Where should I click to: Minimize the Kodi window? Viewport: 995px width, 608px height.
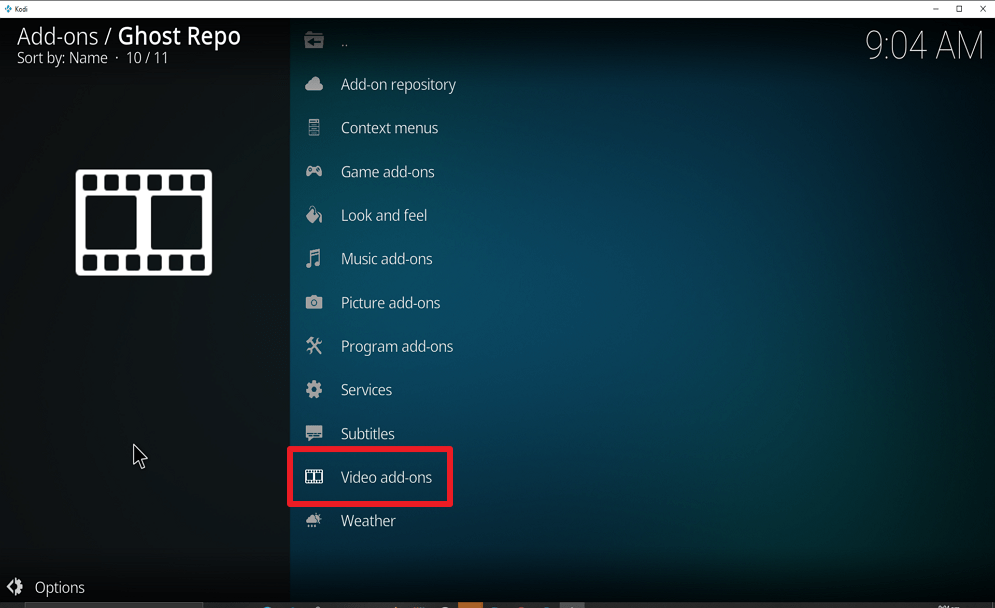[935, 9]
